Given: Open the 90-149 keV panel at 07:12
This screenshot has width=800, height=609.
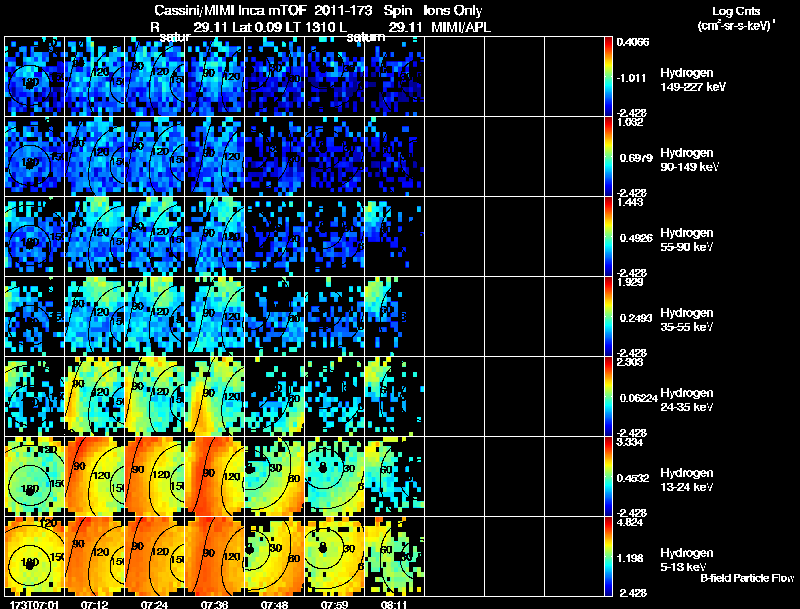Looking at the screenshot, I should (94, 157).
